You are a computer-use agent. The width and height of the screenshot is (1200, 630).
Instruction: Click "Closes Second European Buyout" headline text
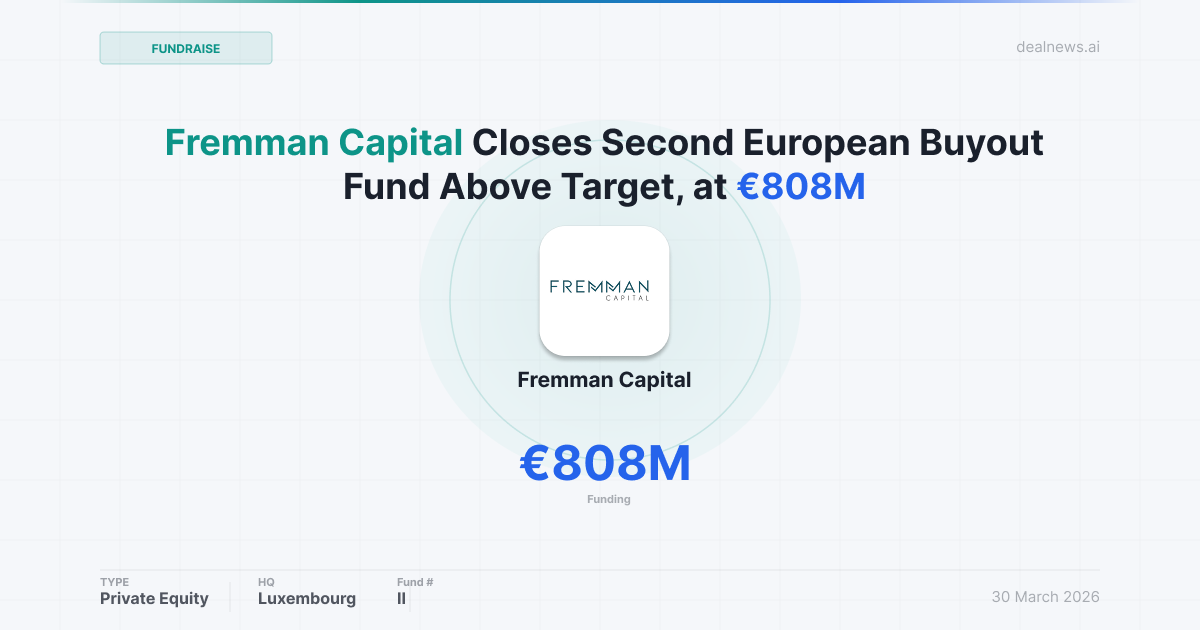click(x=758, y=143)
